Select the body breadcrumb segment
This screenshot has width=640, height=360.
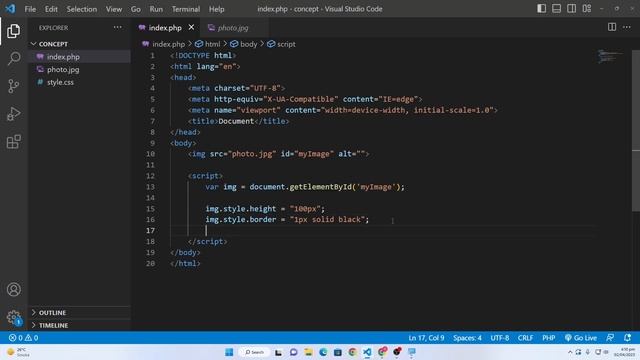pos(244,44)
